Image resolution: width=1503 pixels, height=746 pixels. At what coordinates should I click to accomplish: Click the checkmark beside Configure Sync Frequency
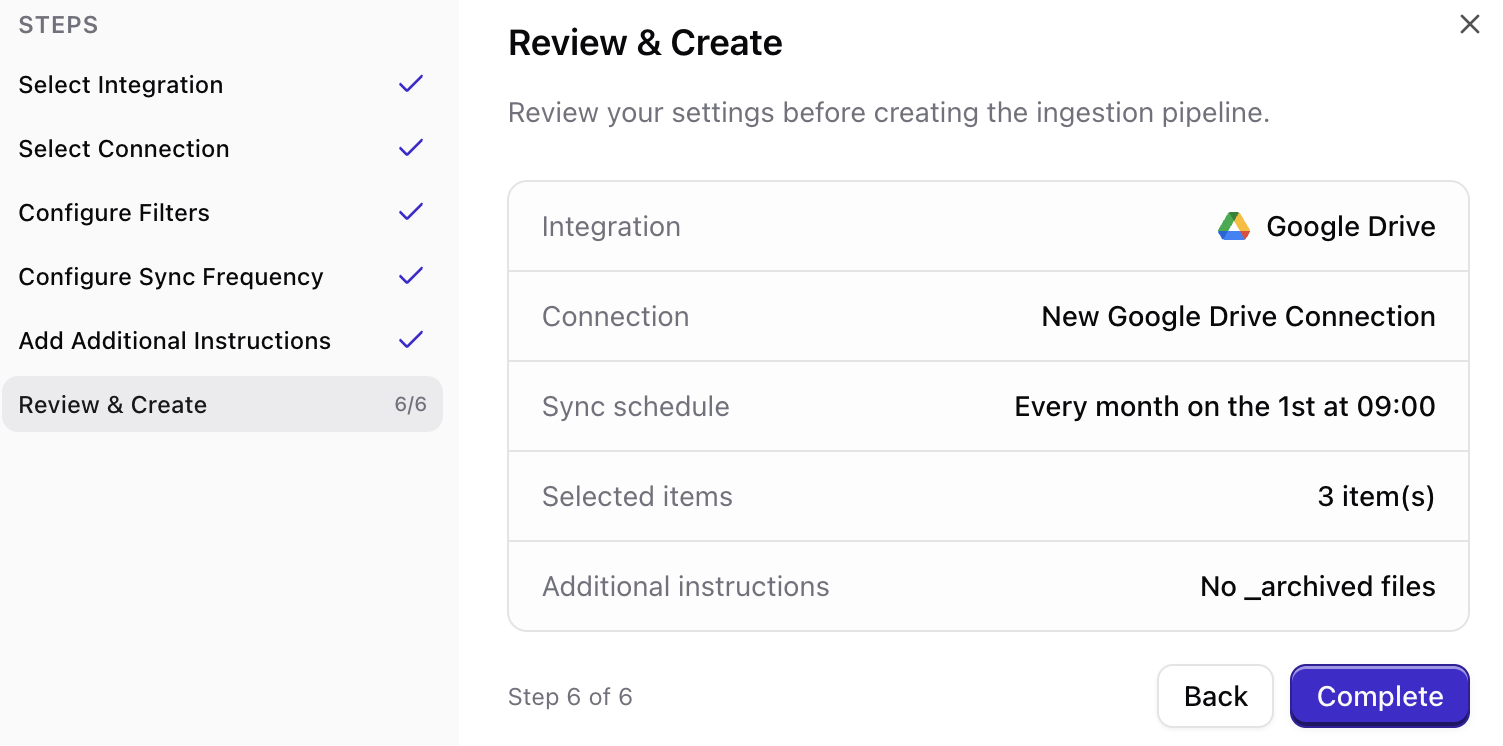(x=410, y=276)
